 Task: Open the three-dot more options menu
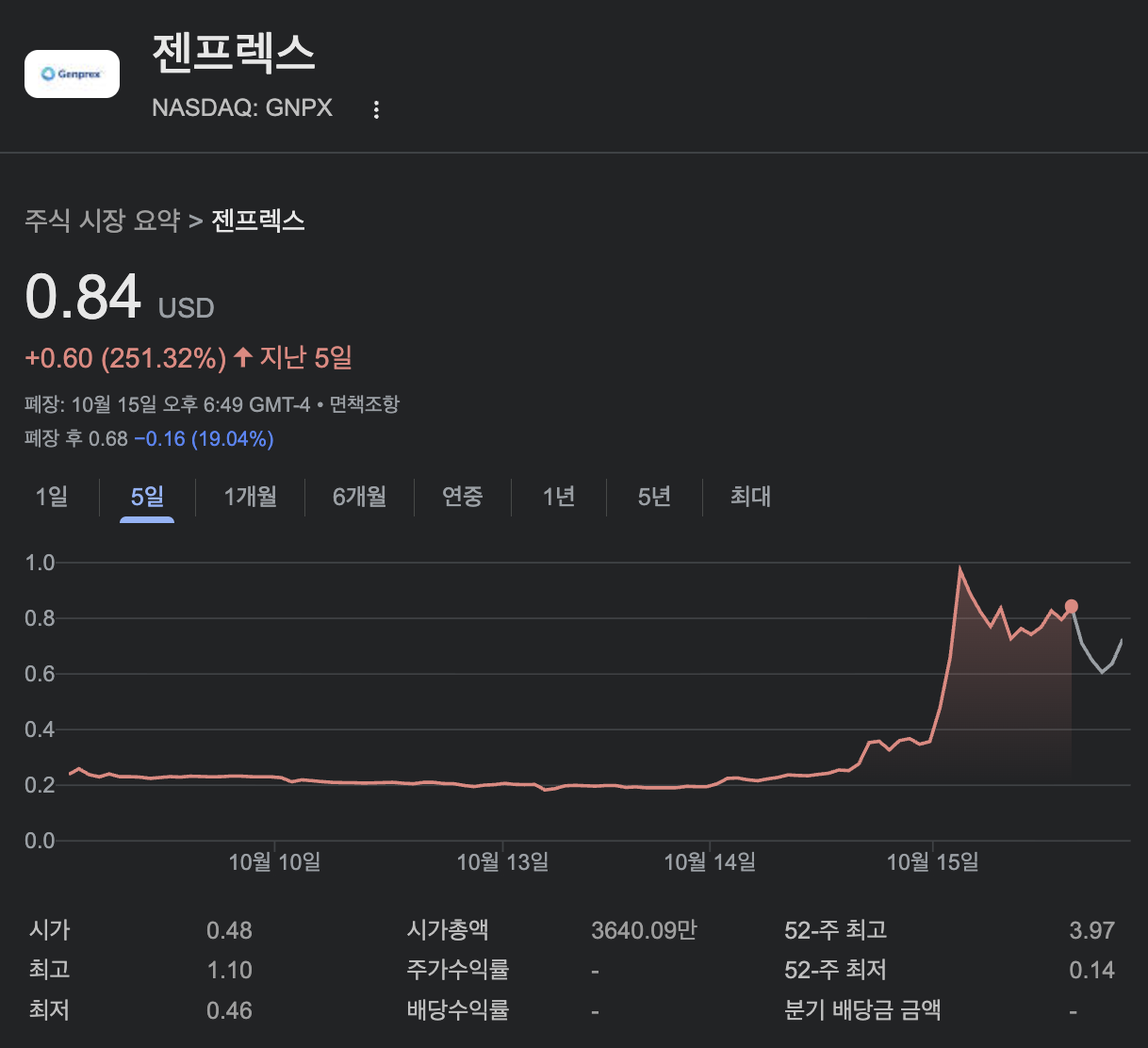pyautogui.click(x=376, y=109)
